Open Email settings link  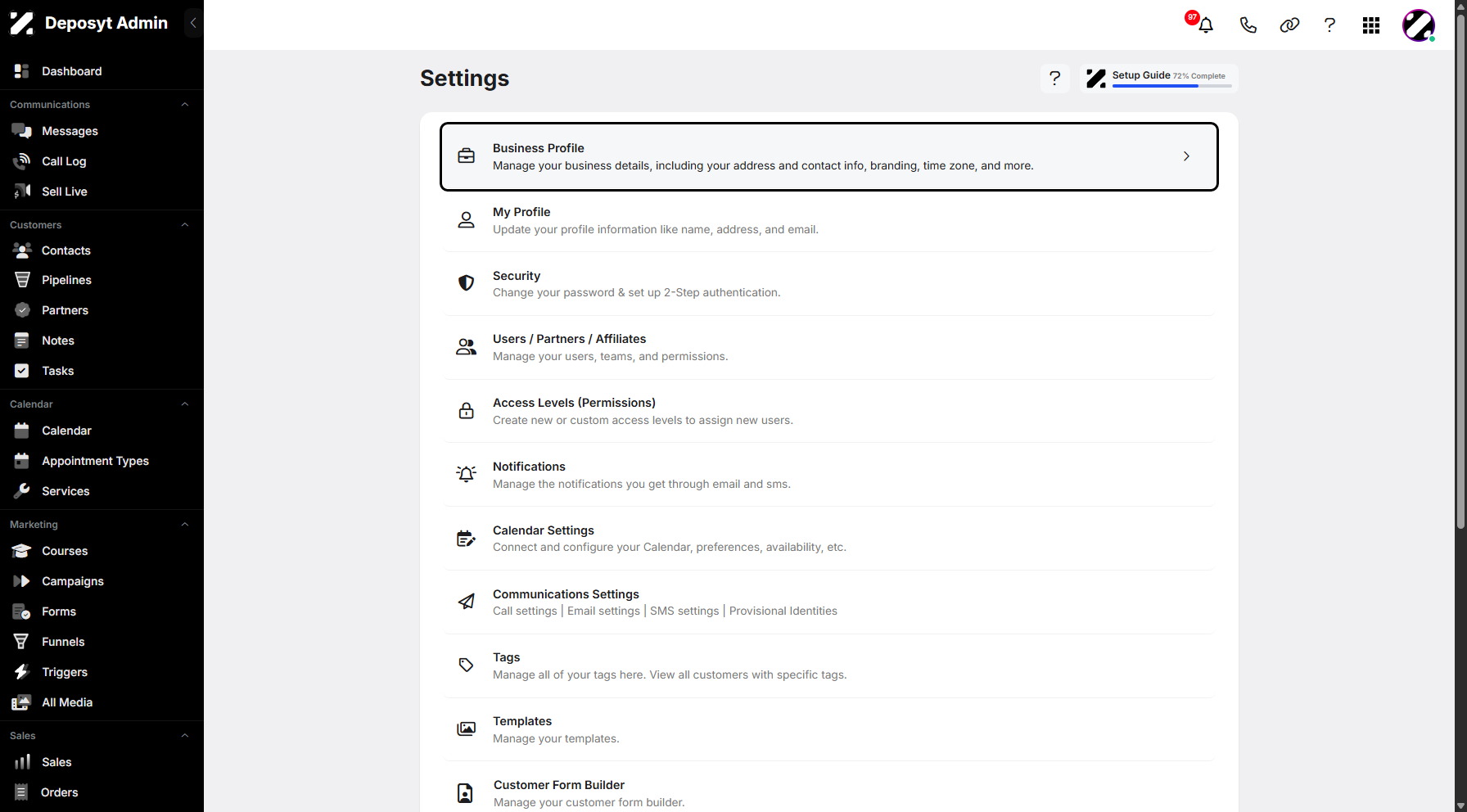[x=603, y=611]
